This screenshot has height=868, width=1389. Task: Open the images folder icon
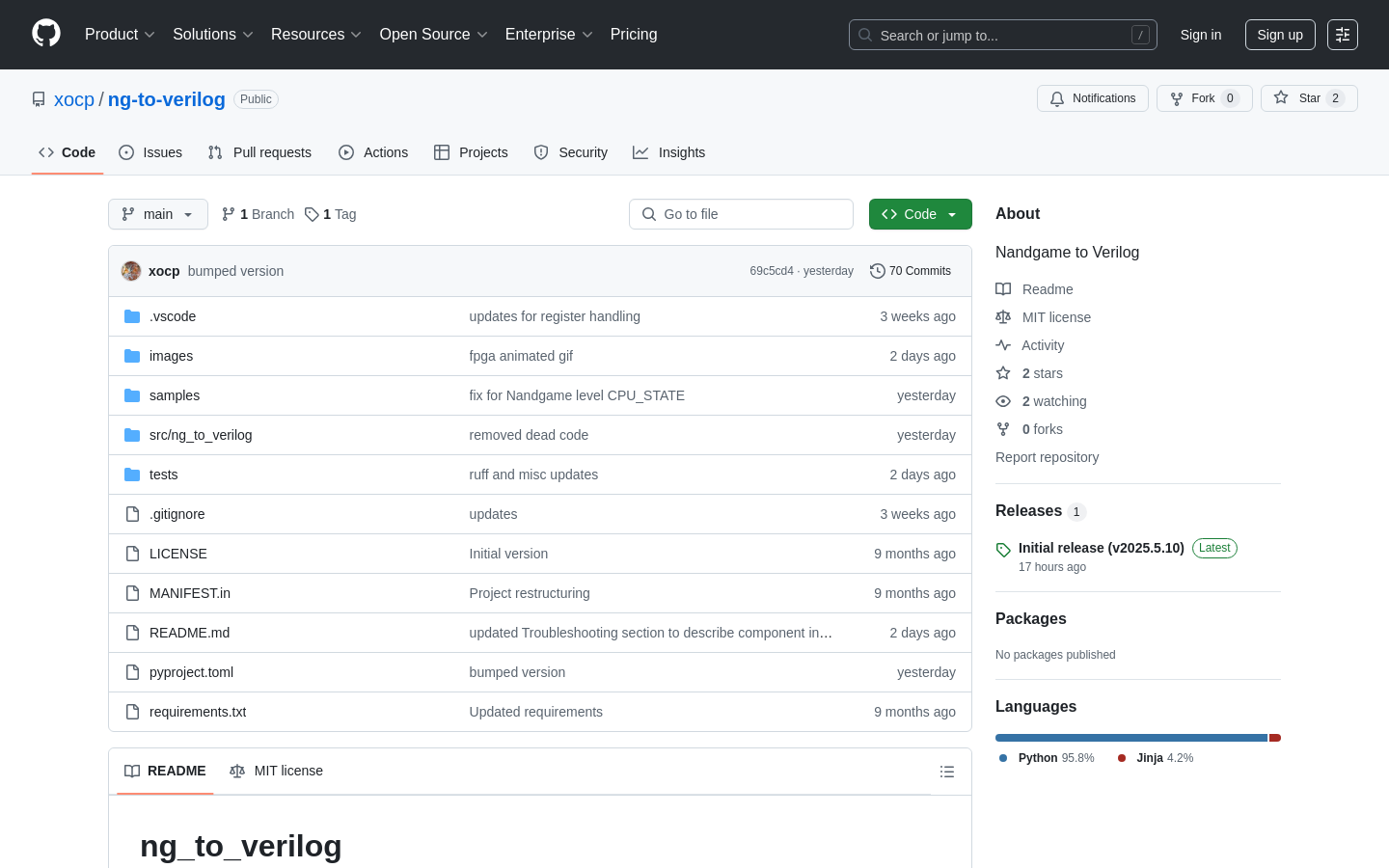[x=132, y=356]
